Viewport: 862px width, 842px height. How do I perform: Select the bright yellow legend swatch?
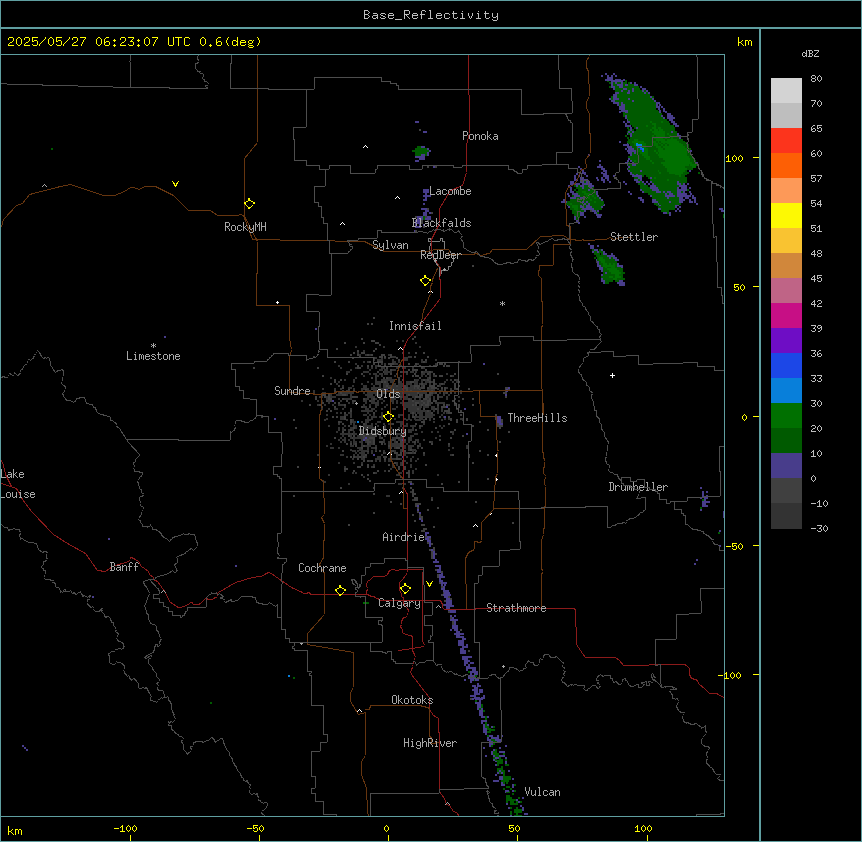click(x=786, y=215)
